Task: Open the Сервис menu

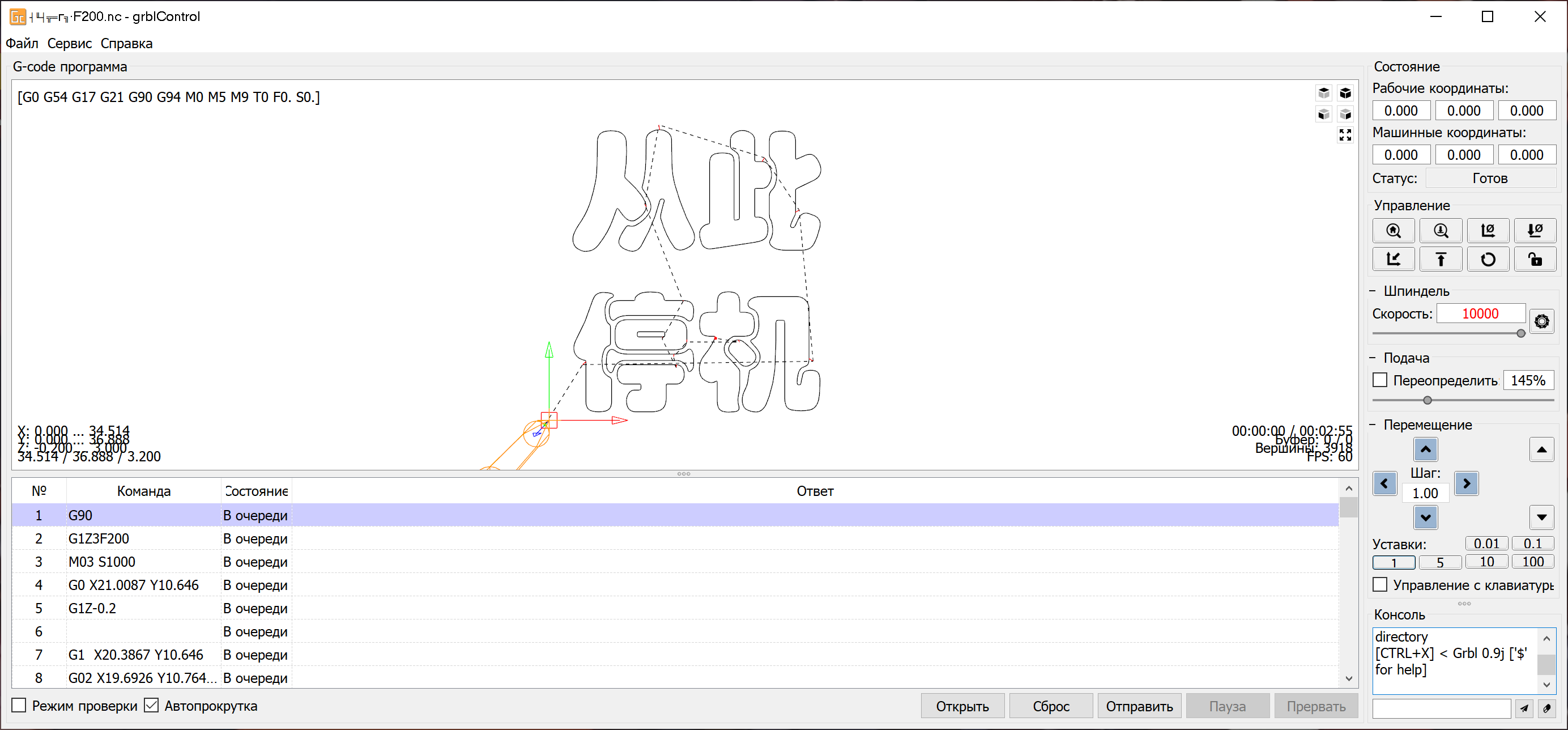Action: tap(69, 43)
